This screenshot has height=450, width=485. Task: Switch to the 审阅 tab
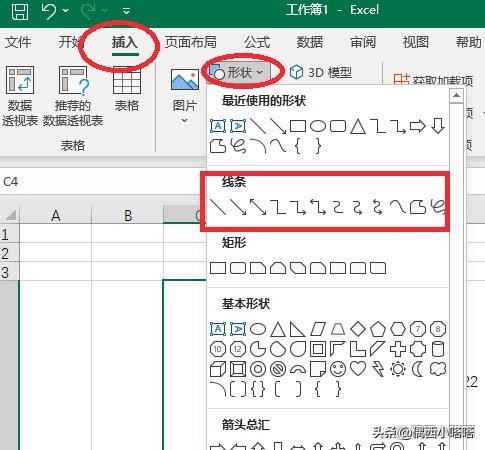363,42
